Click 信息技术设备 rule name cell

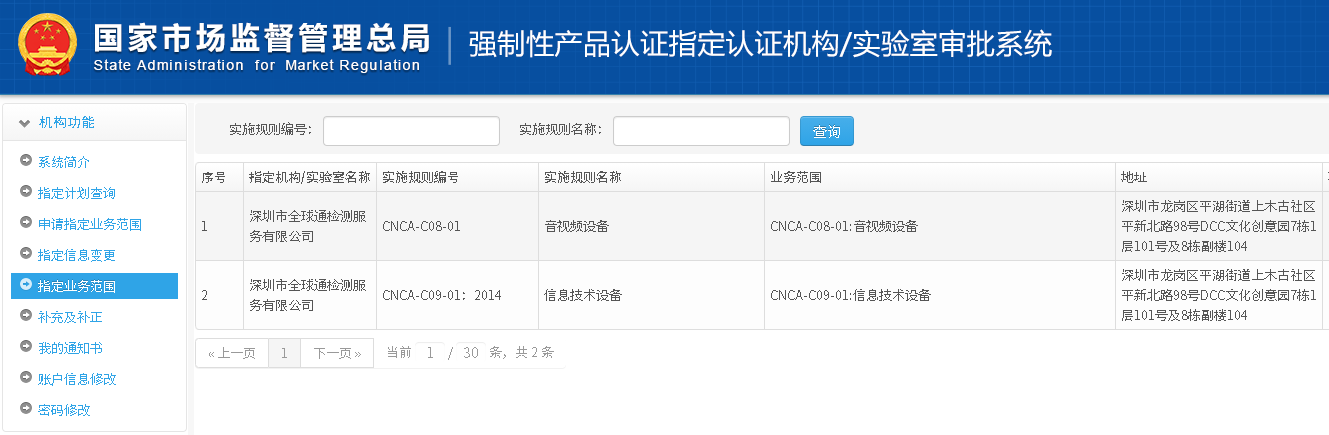tap(651, 295)
